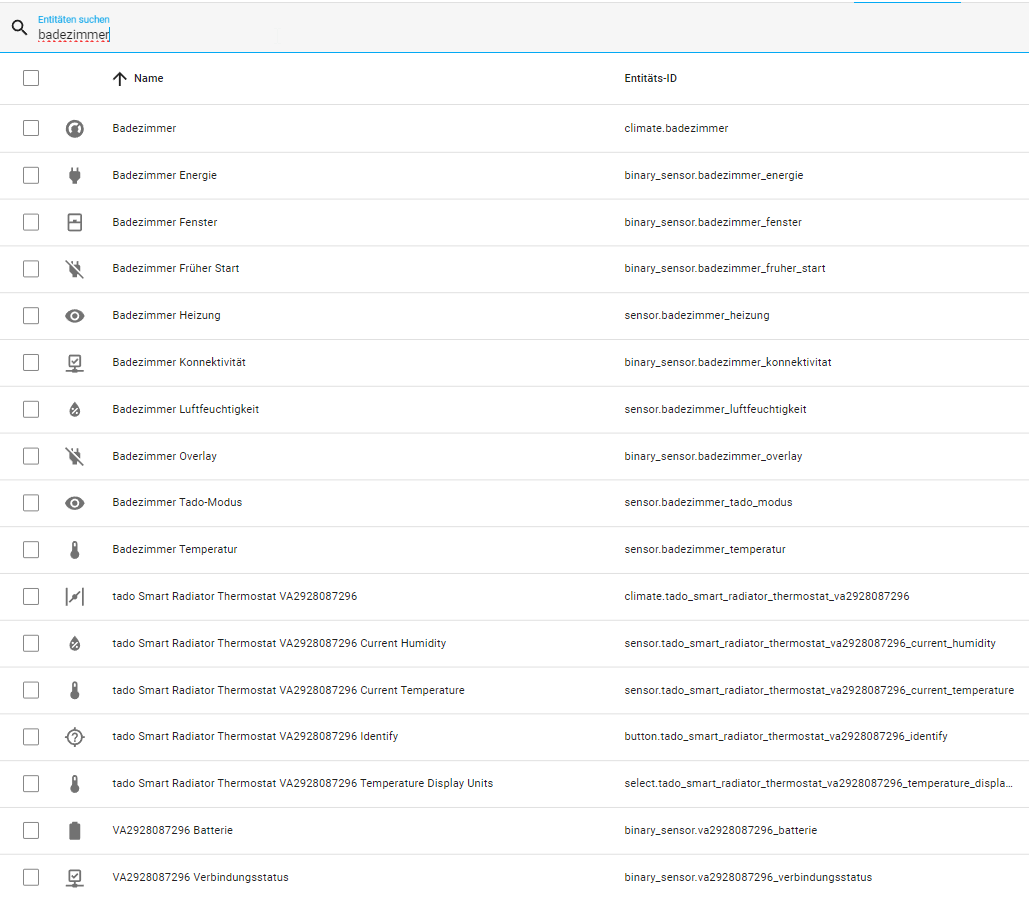
Task: Click binary_sensor.va2928087296_batterie entity ID
Action: (x=721, y=830)
